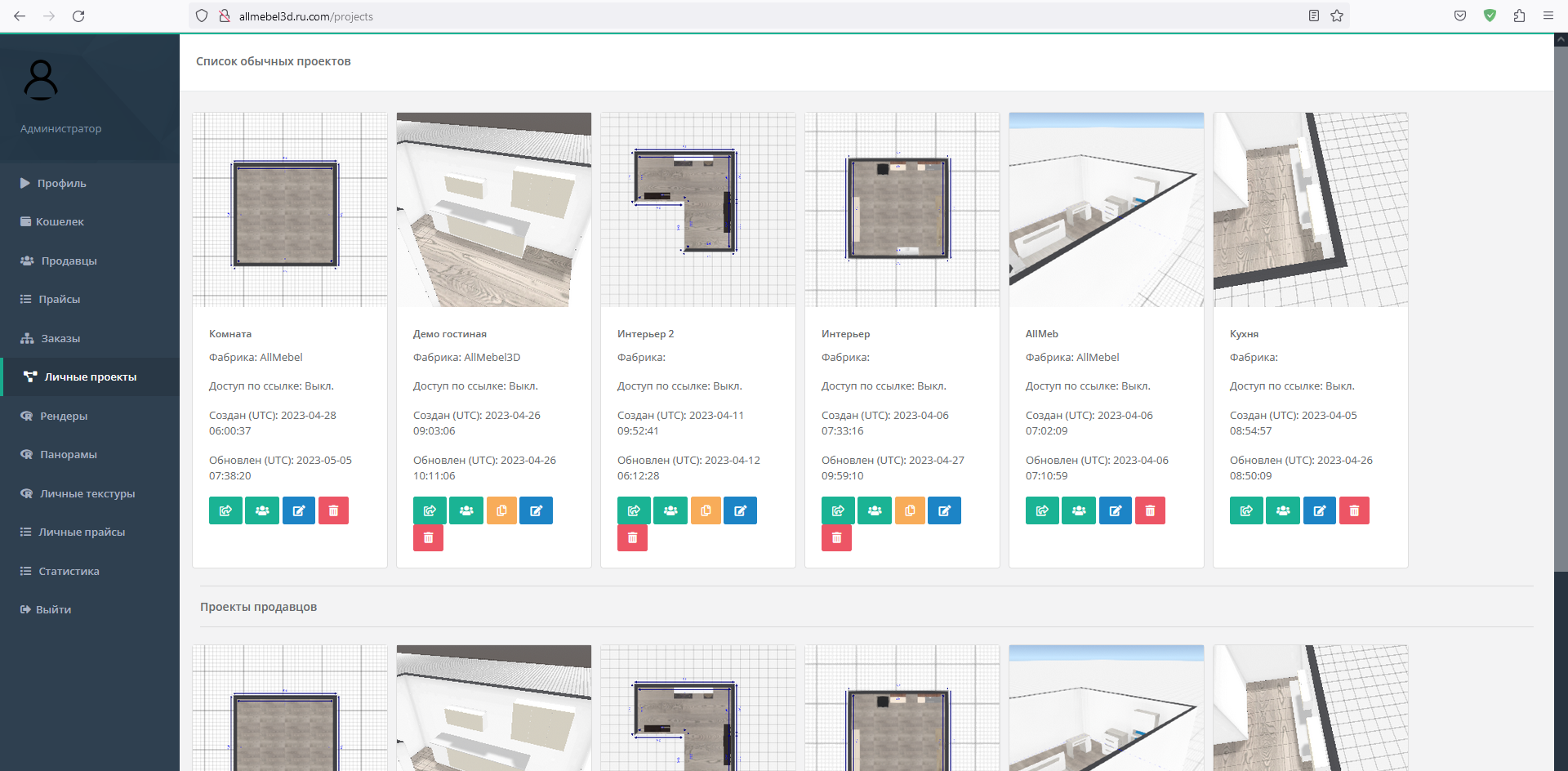1568x771 pixels.
Task: Click the blue edit icon for Комната
Action: [x=299, y=510]
